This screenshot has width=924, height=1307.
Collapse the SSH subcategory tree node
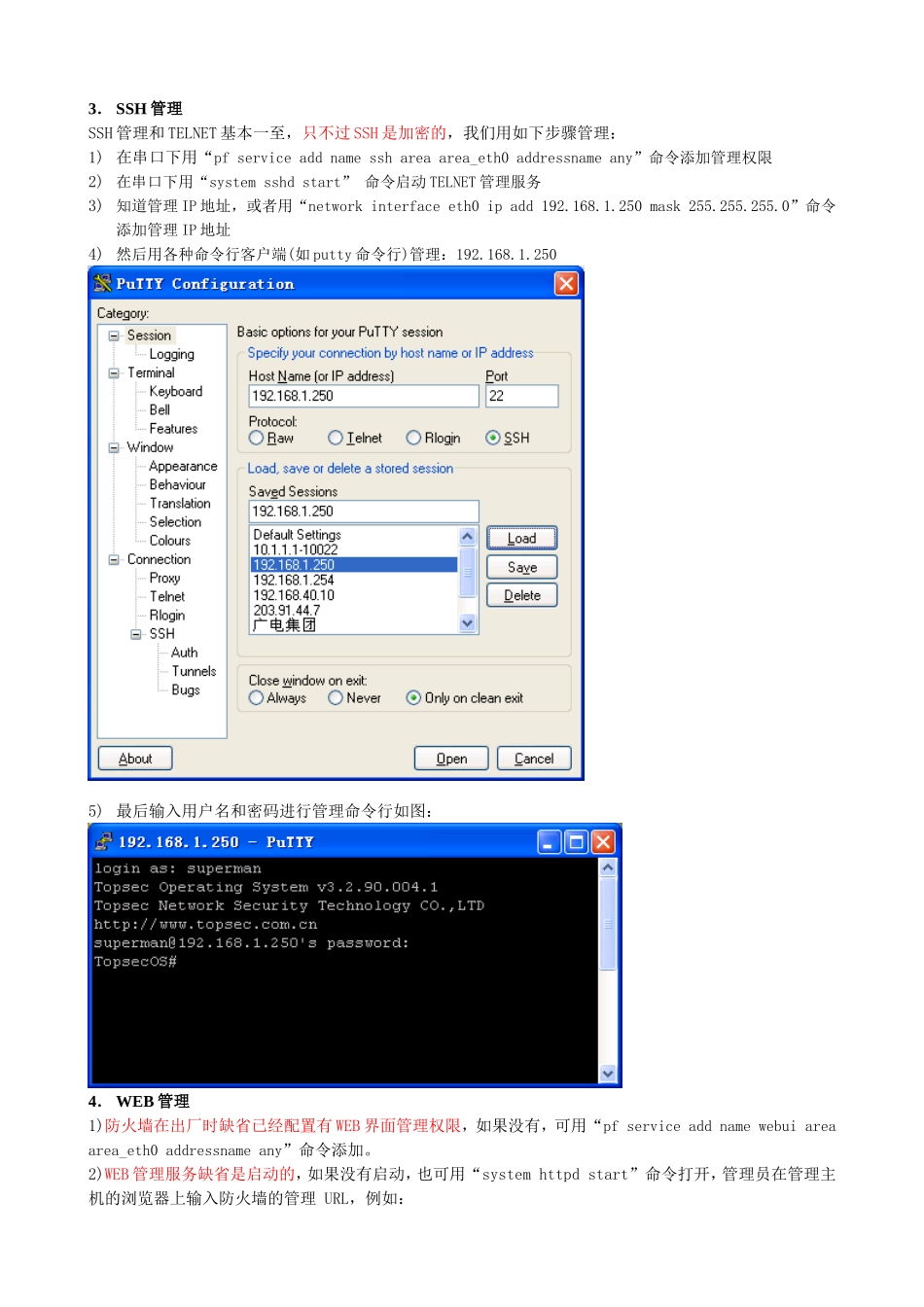point(136,634)
